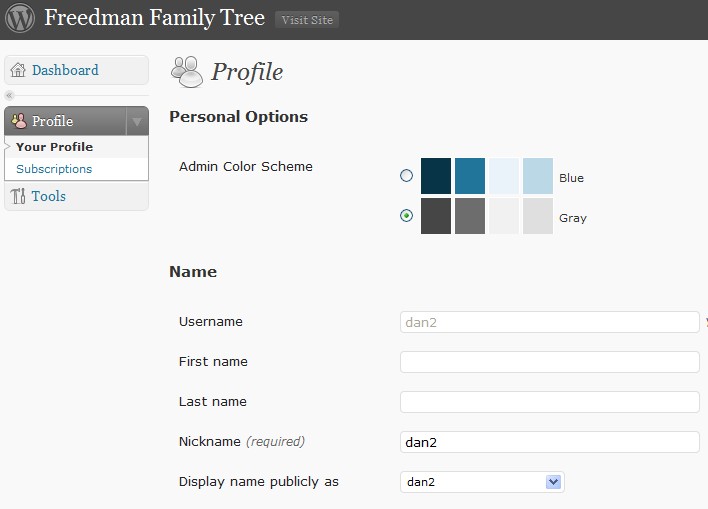
Task: Click the Nickname input field
Action: tap(550, 442)
